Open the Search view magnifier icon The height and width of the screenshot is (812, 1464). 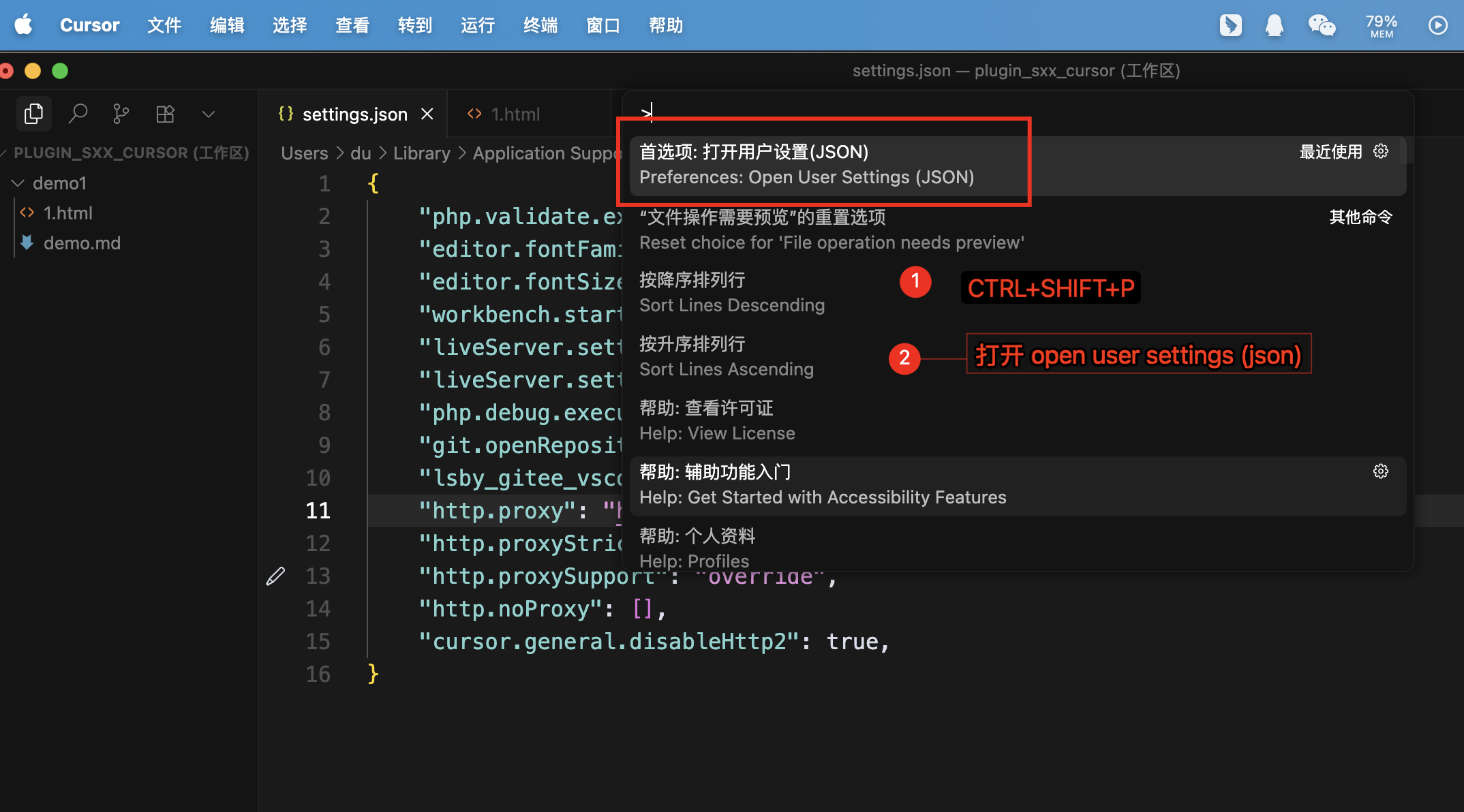(x=78, y=114)
